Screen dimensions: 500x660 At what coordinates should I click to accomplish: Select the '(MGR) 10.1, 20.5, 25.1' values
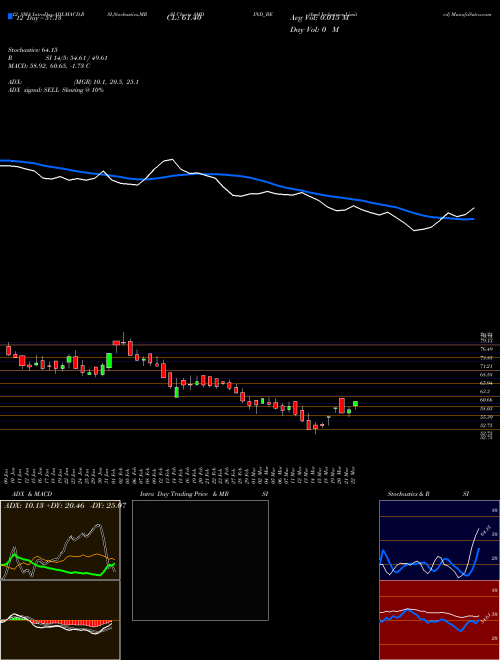pos(106,82)
